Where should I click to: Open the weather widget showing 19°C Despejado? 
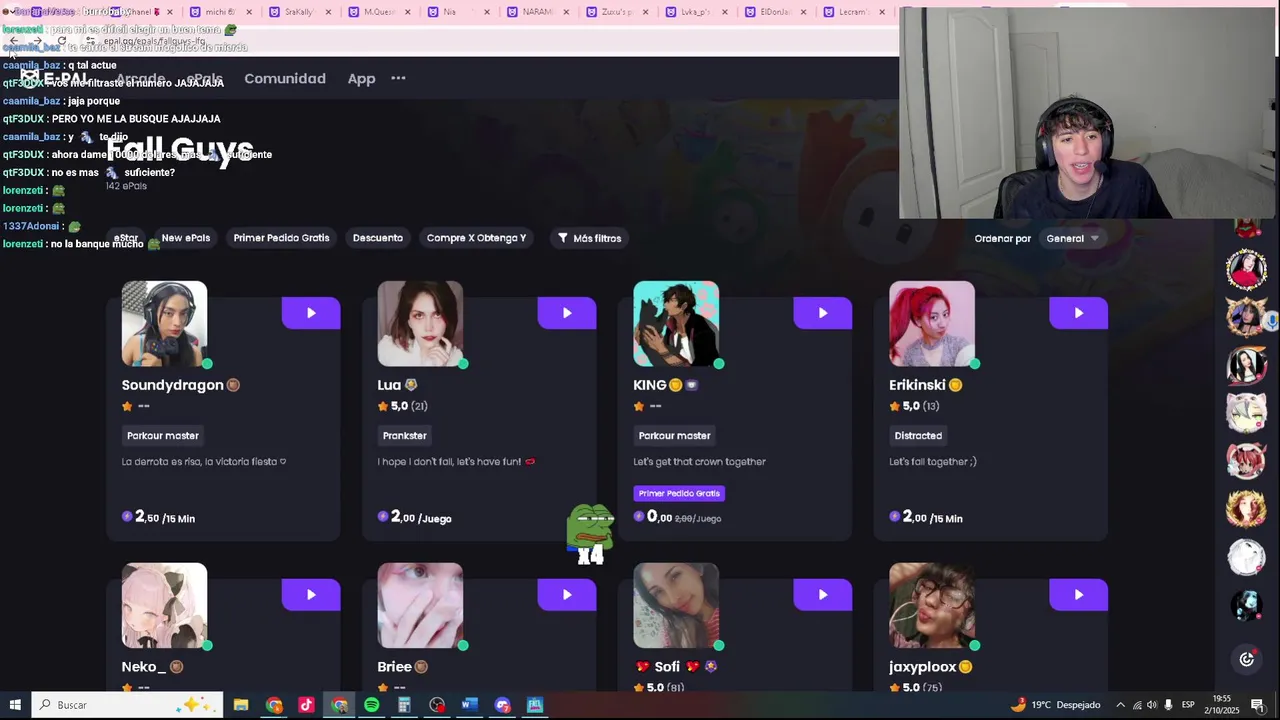(x=1057, y=705)
